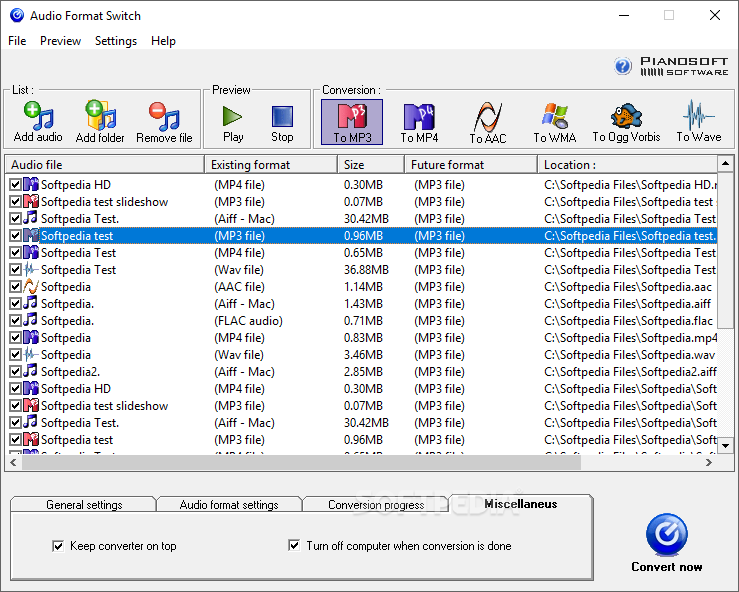The height and width of the screenshot is (592, 739).
Task: Click the horizontal scrollbar thumb
Action: point(301,463)
